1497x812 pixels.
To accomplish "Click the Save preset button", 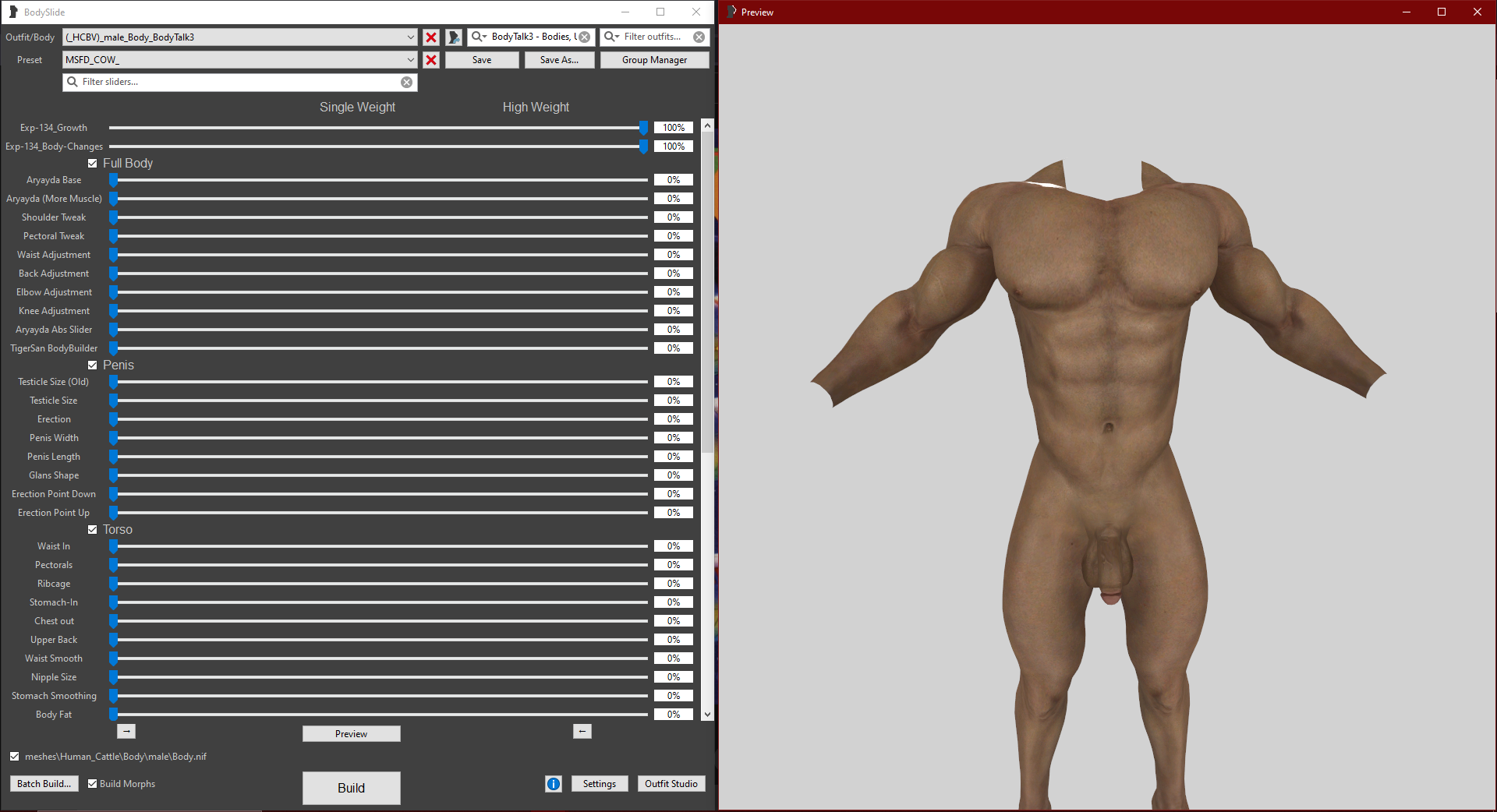I will tap(482, 60).
